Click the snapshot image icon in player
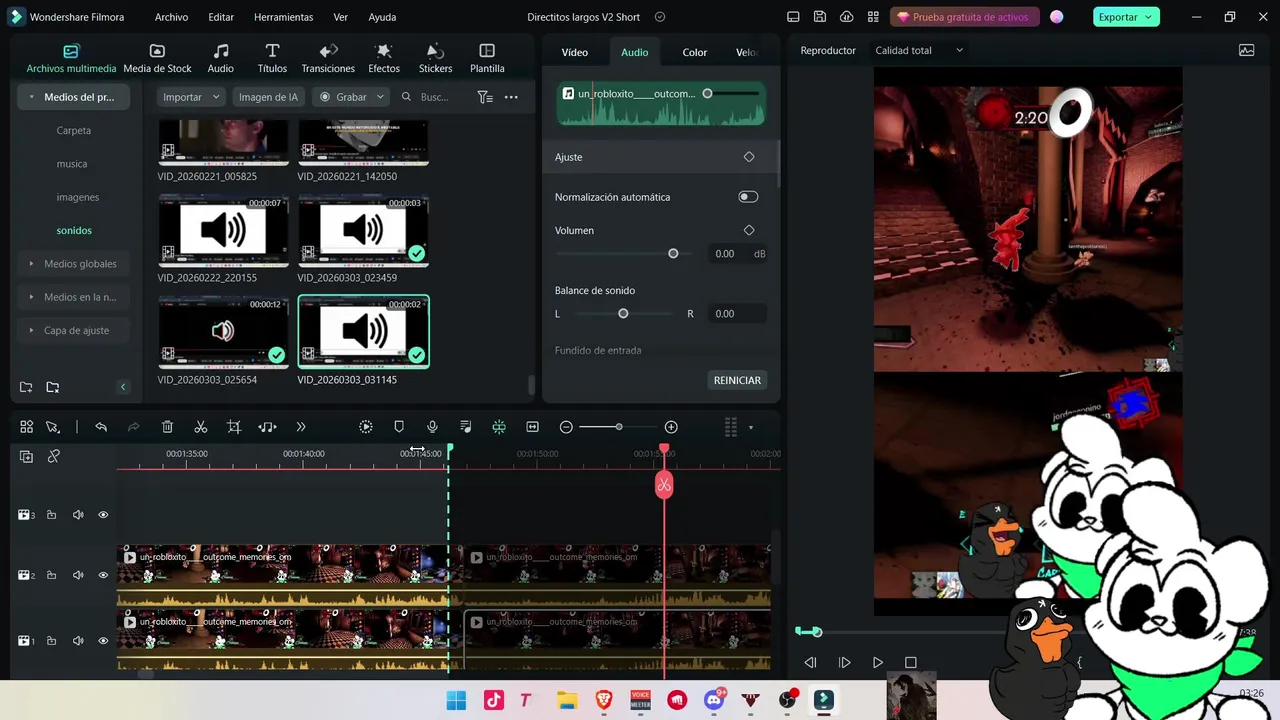 click(x=1246, y=50)
